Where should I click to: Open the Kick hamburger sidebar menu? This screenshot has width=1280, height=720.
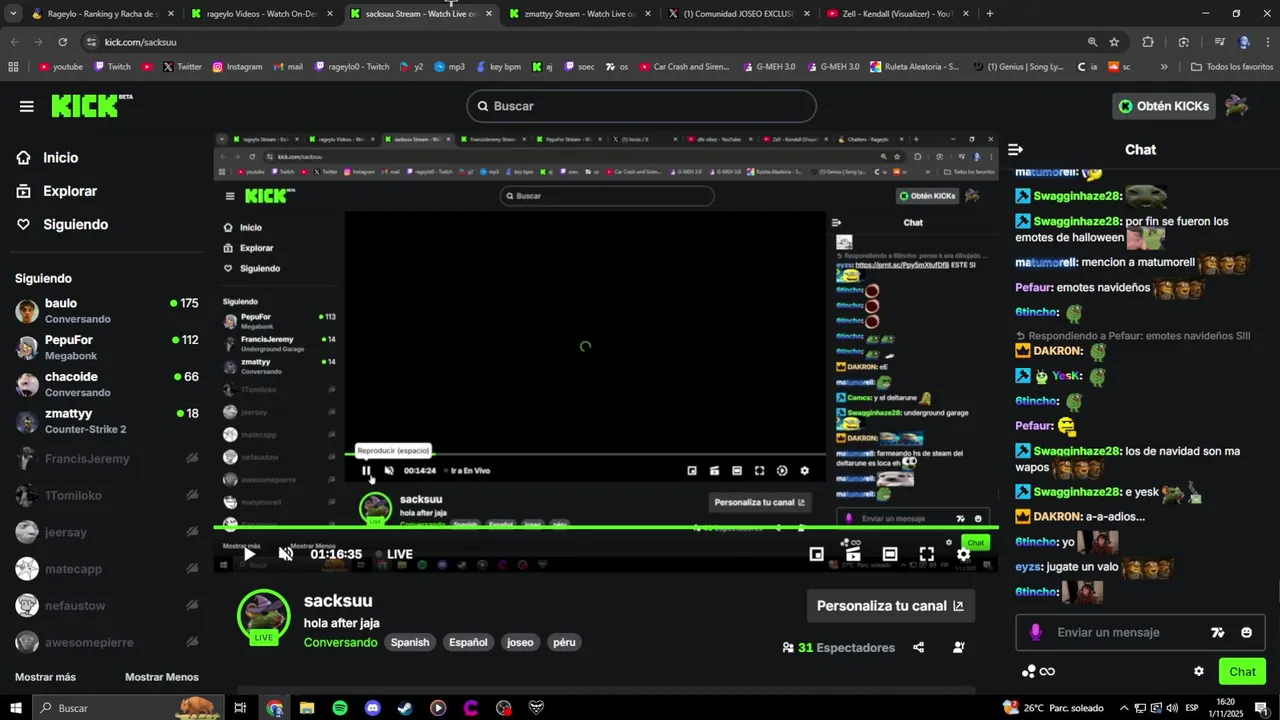coord(27,106)
